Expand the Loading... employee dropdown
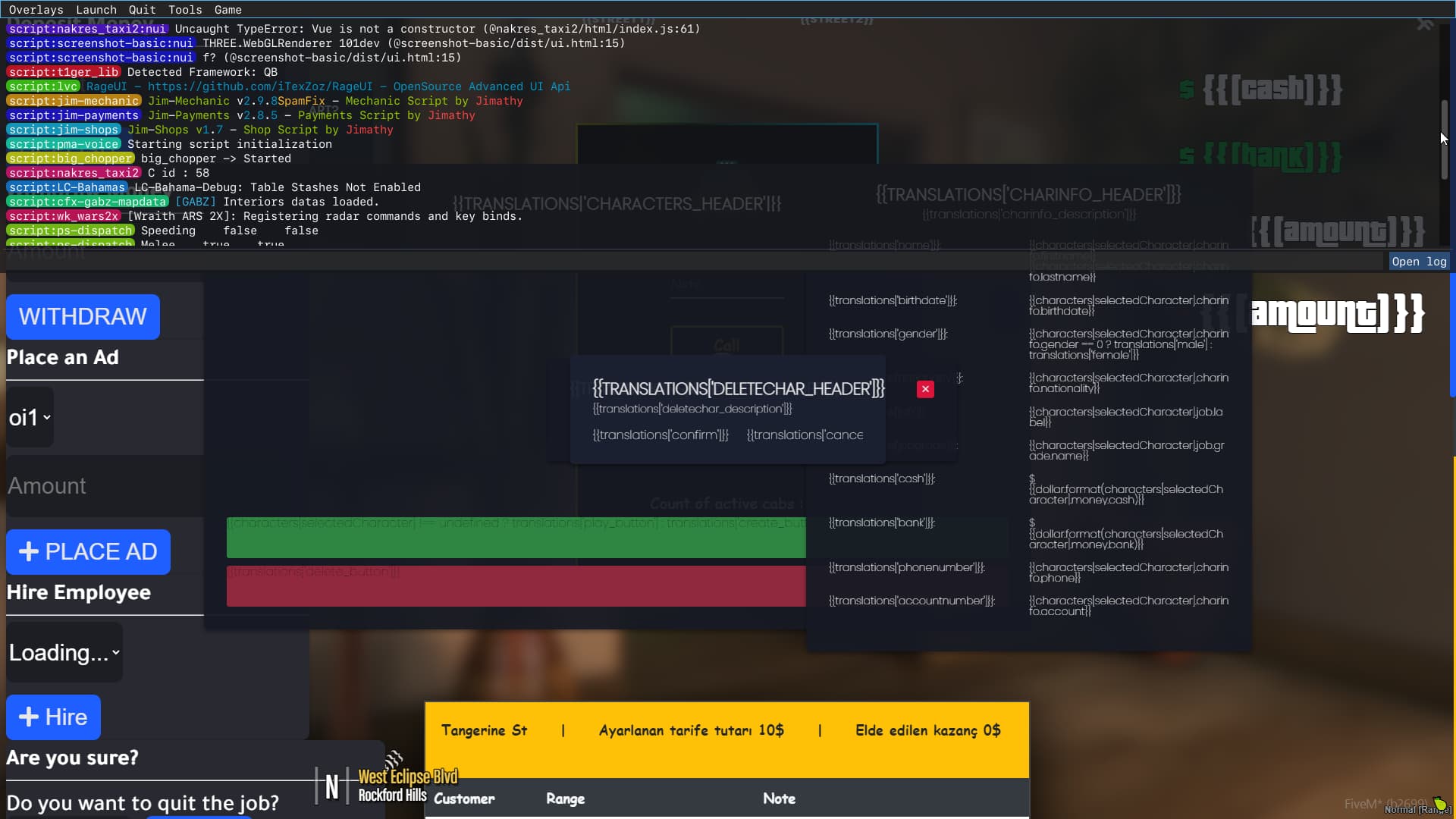Screen dimensions: 1456x819 click(64, 652)
